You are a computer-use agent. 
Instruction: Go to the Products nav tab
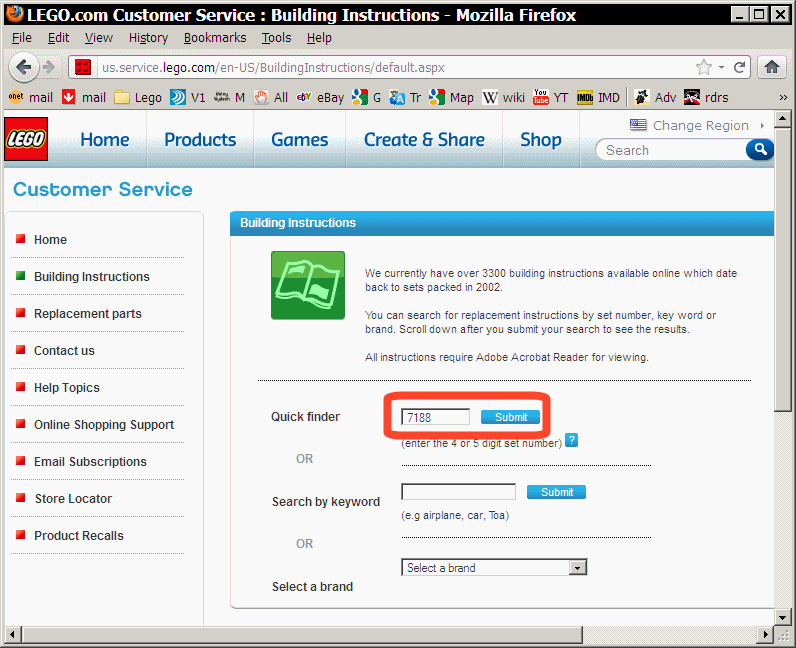200,139
